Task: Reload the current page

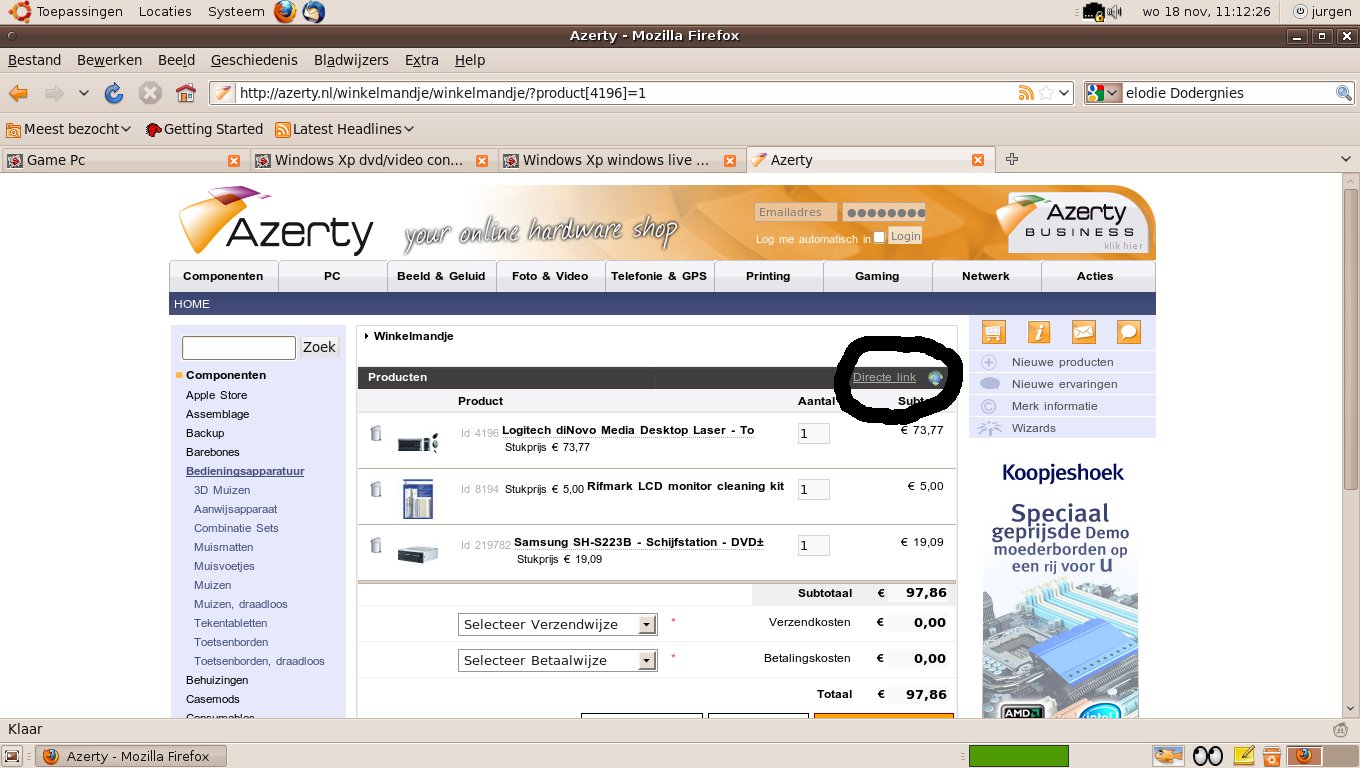Action: click(114, 93)
